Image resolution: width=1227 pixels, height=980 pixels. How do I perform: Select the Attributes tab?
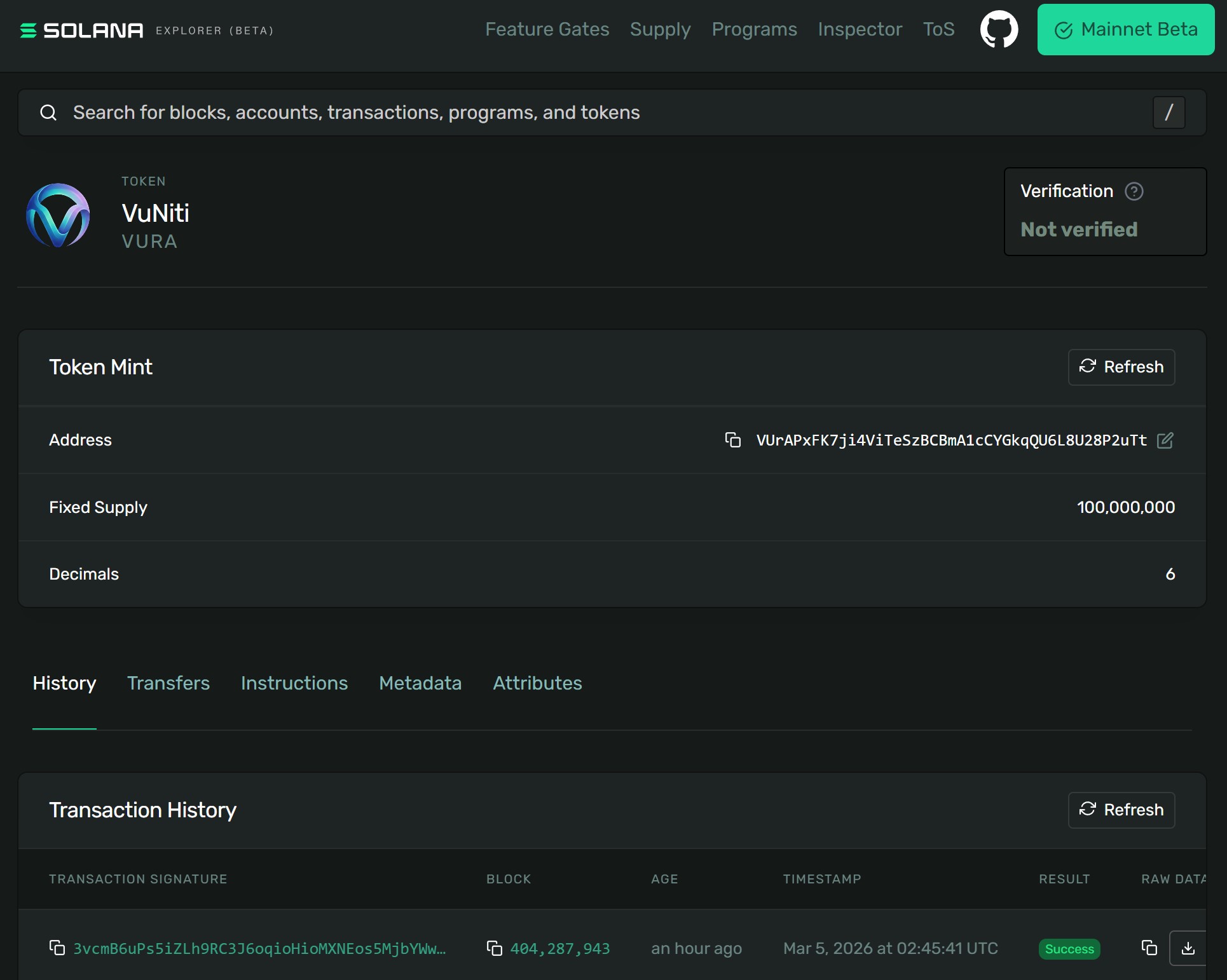pyautogui.click(x=537, y=683)
